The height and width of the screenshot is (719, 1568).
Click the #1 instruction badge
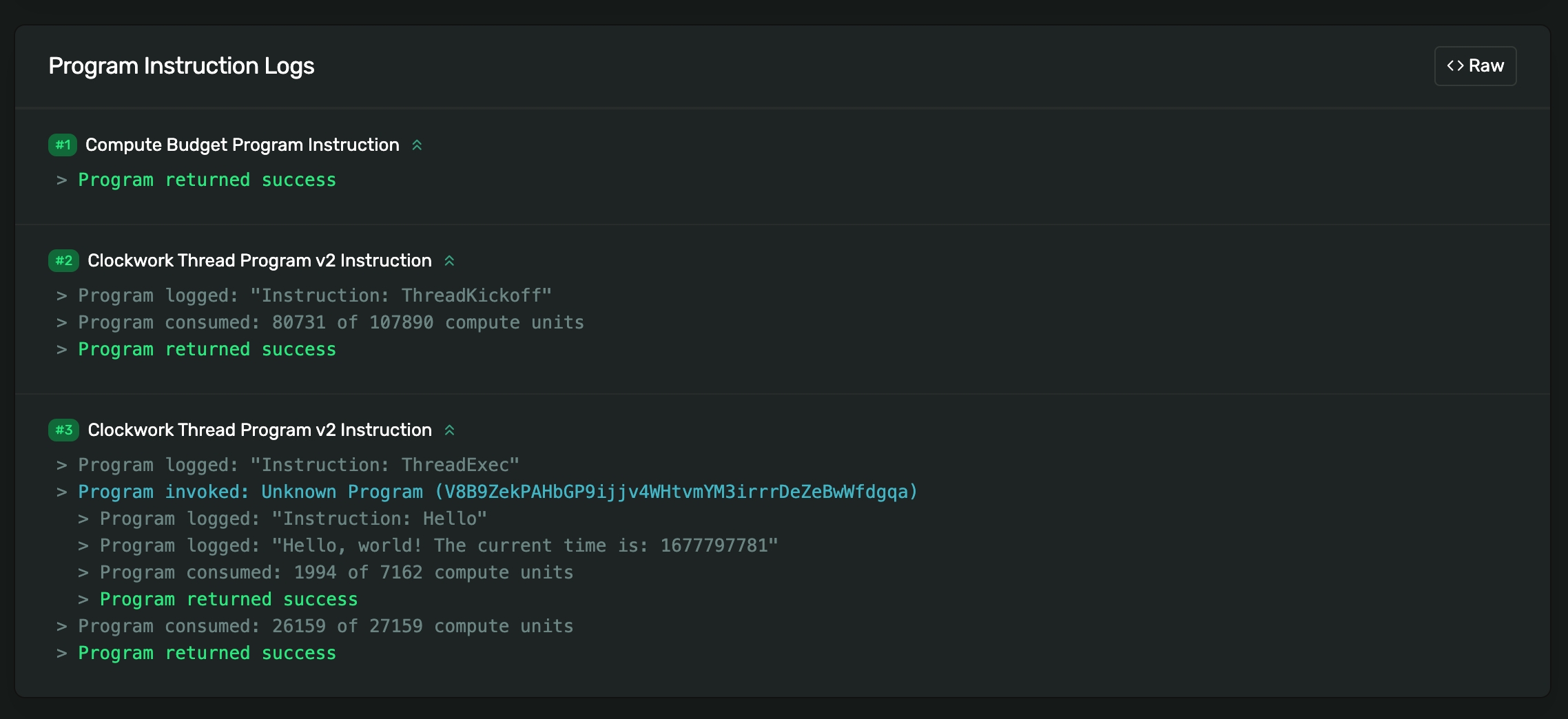coord(63,145)
